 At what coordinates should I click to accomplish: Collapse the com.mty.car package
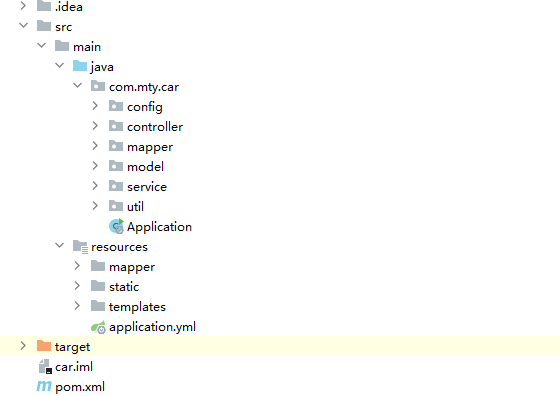click(78, 86)
